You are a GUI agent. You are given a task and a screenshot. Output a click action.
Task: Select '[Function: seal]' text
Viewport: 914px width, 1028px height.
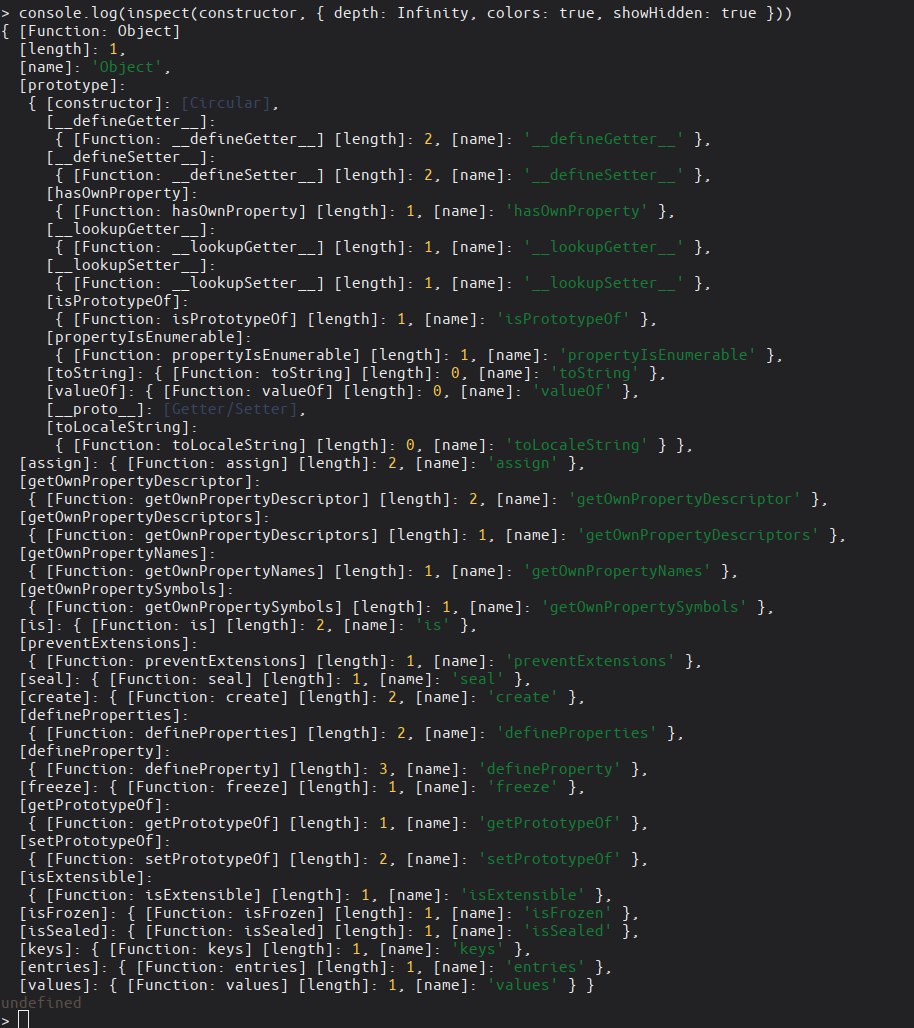click(180, 679)
